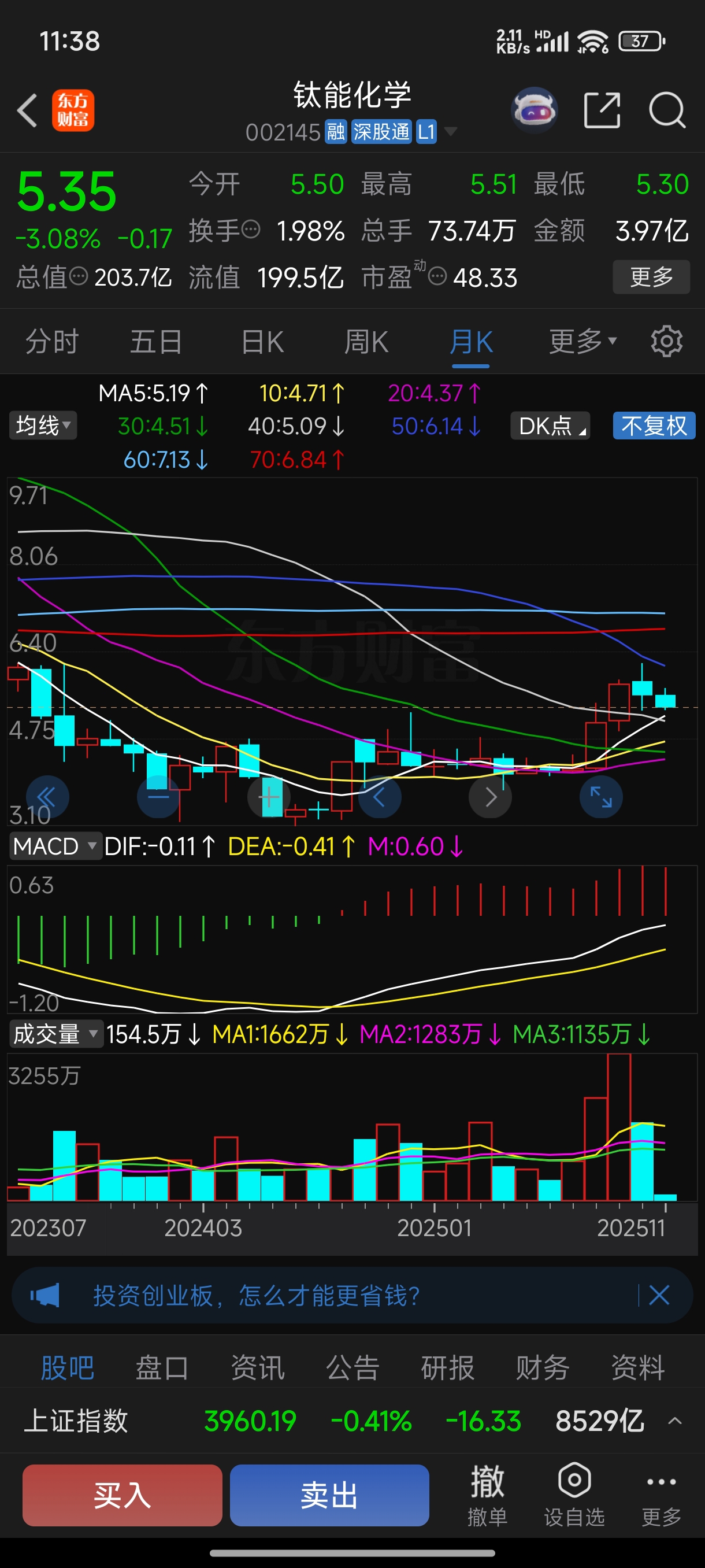This screenshot has height=1568, width=705.
Task: Switch to 周K chart tab
Action: point(366,342)
